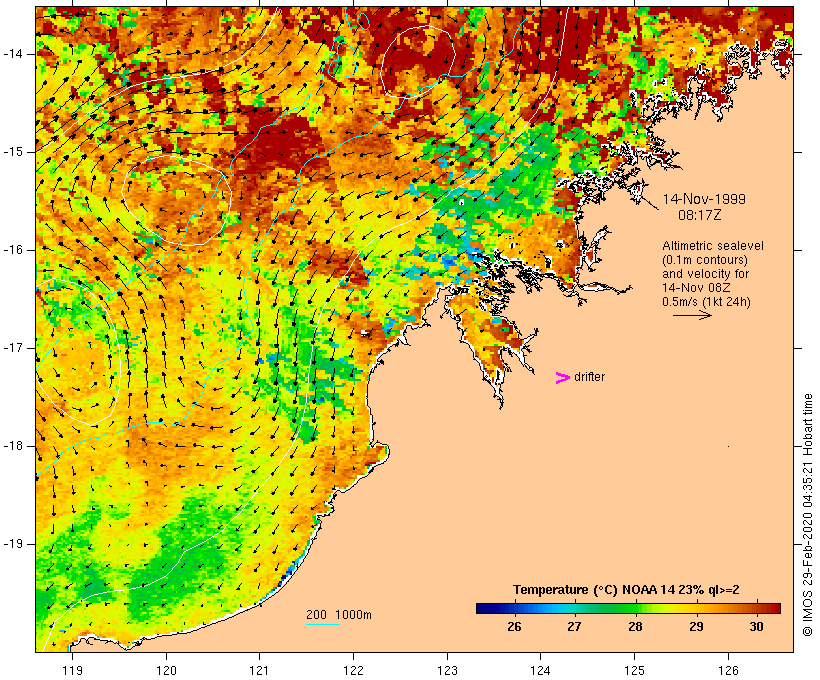The image size is (820, 680).
Task: Click the latitude axis label -15
Action: pos(13,152)
